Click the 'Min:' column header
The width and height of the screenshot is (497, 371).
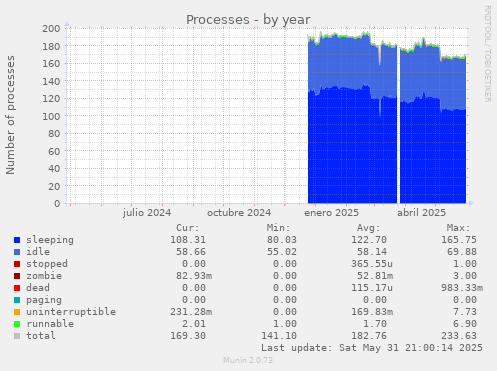pyautogui.click(x=278, y=228)
